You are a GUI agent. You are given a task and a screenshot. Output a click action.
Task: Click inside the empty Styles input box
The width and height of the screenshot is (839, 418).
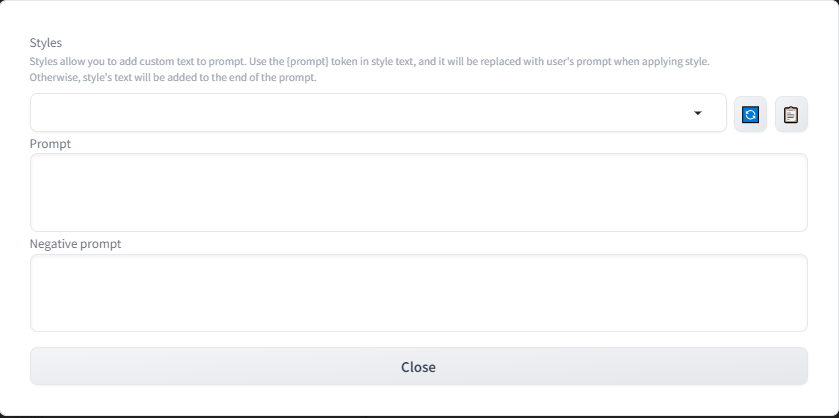point(359,112)
